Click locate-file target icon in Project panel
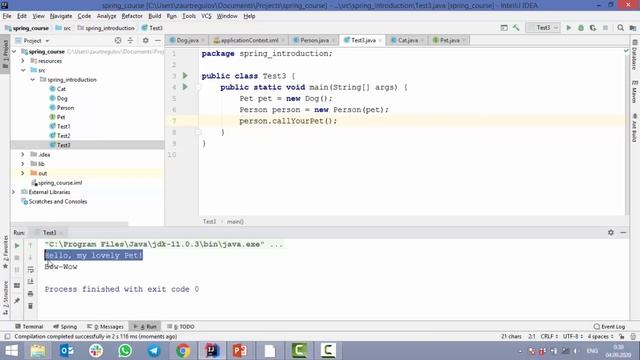The height and width of the screenshot is (360, 640). click(118, 40)
